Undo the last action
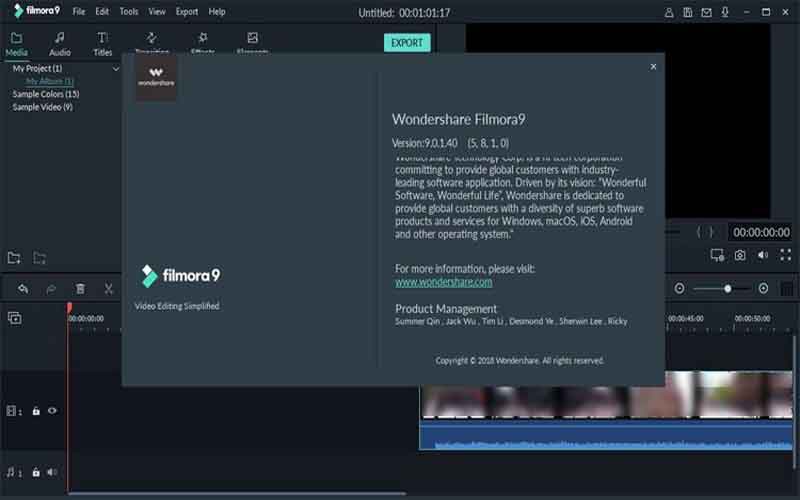The width and height of the screenshot is (800, 500). [x=23, y=289]
